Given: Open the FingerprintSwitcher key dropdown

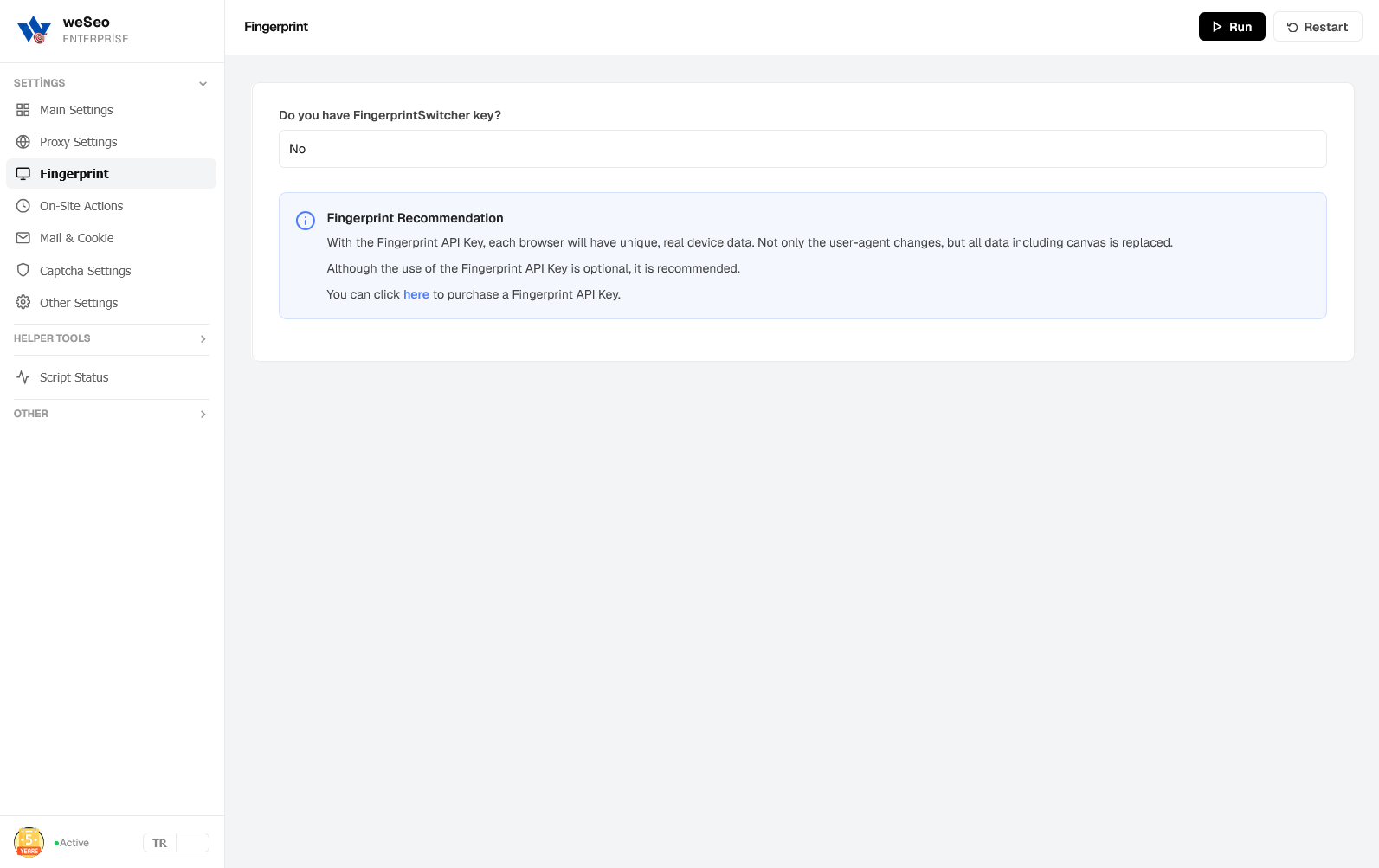Looking at the screenshot, I should pyautogui.click(x=802, y=149).
